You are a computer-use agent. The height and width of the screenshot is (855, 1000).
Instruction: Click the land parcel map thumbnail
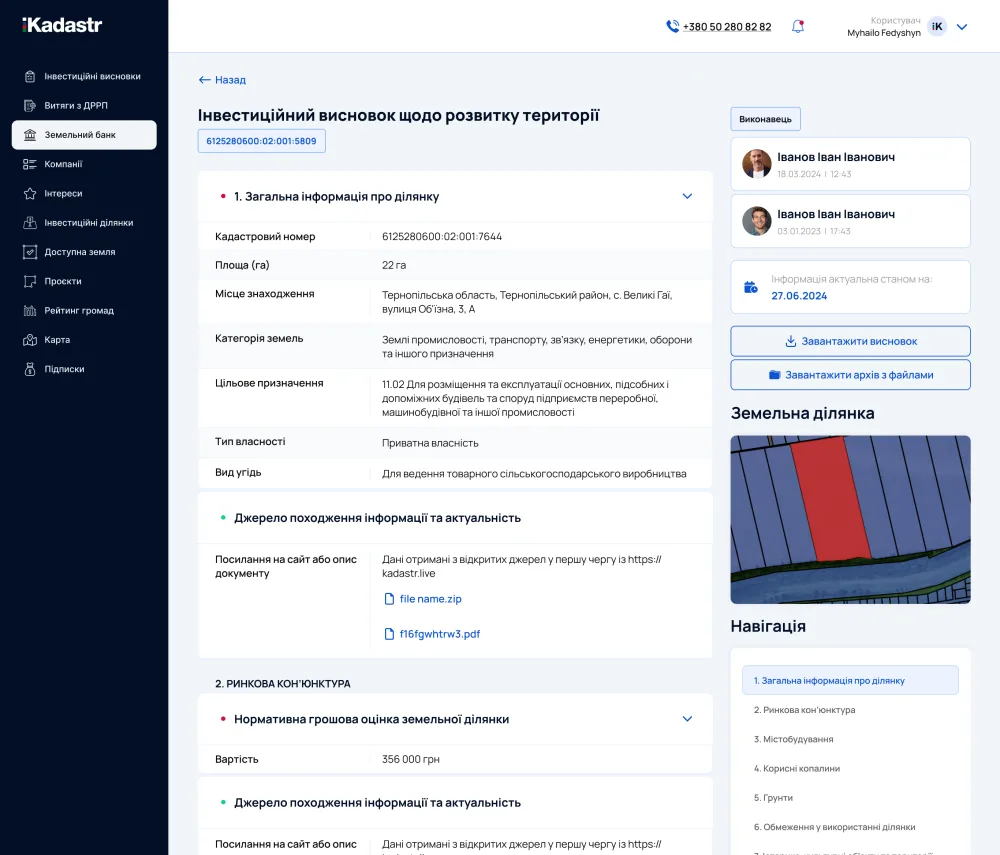(850, 519)
